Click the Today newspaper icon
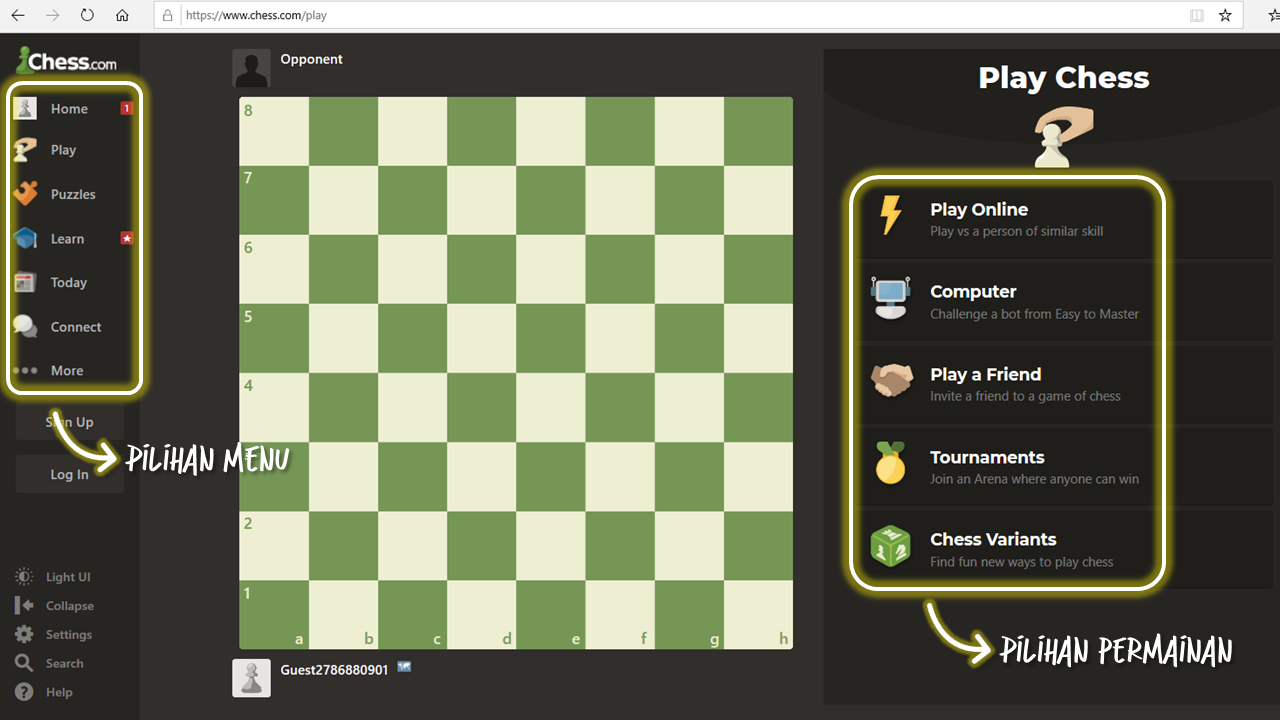Image resolution: width=1280 pixels, height=720 pixels. 25,282
